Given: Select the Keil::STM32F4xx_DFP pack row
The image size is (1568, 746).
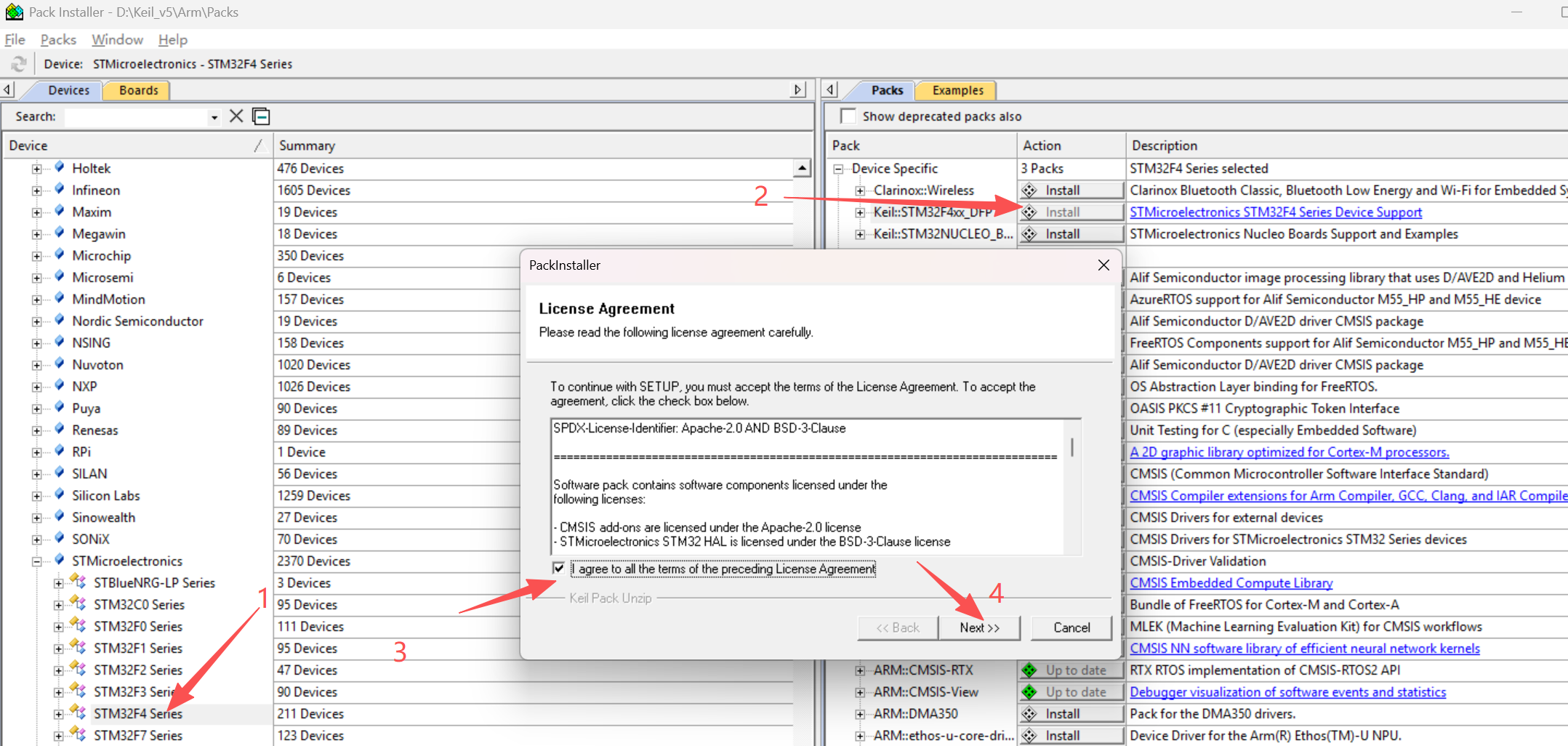Looking at the screenshot, I should [x=933, y=212].
